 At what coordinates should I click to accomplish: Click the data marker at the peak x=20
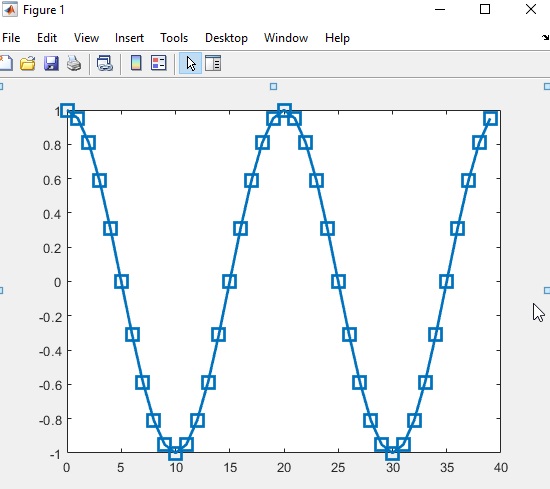(x=284, y=110)
